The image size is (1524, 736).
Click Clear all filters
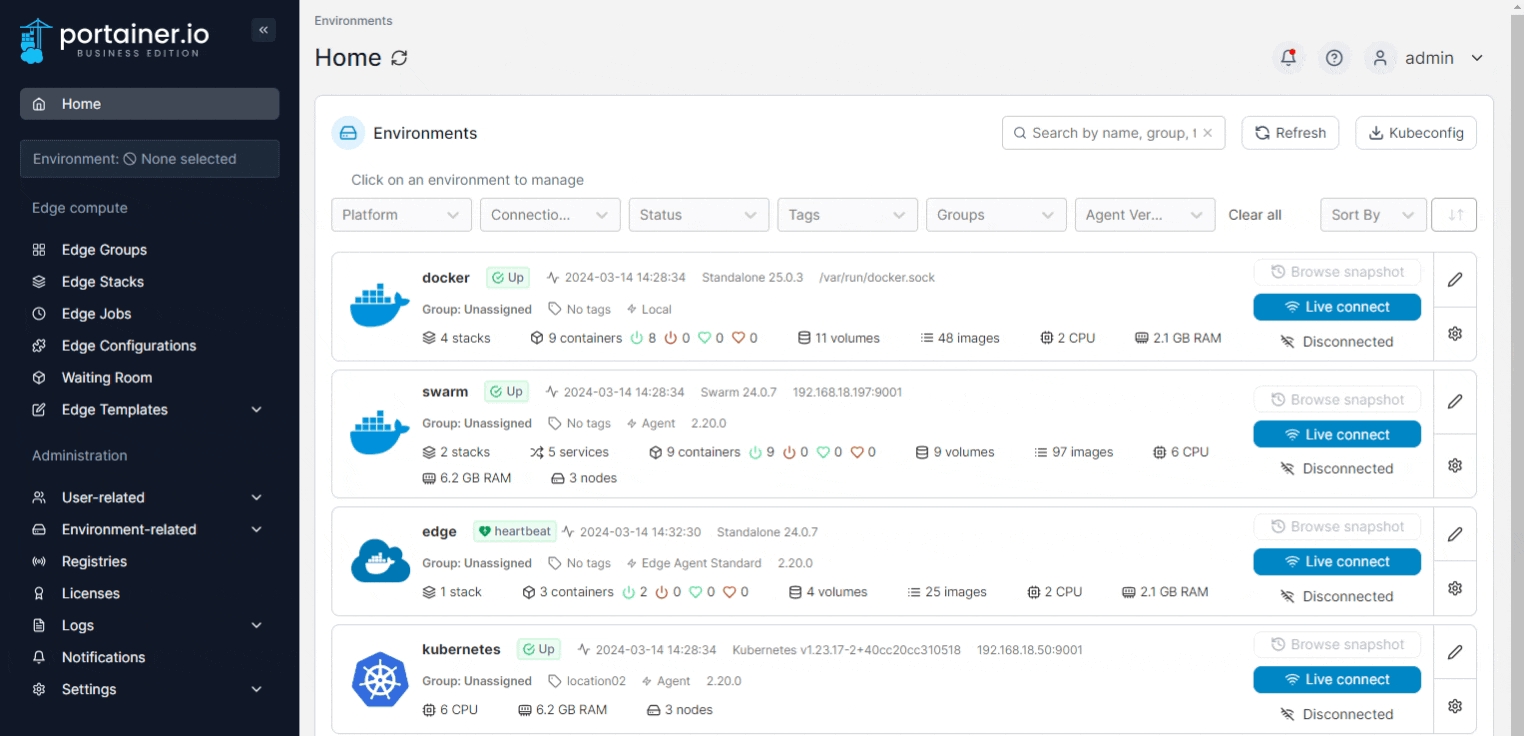[1255, 215]
